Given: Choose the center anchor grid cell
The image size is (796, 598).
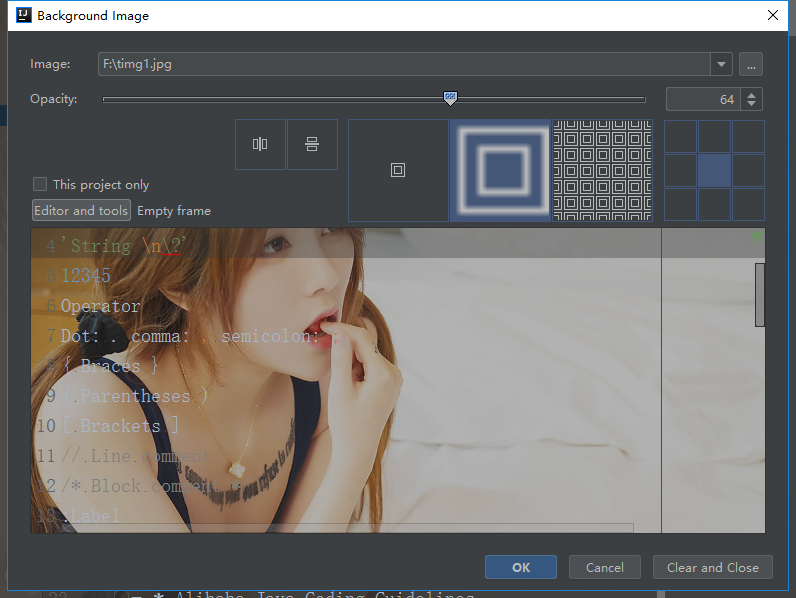Looking at the screenshot, I should tap(714, 171).
